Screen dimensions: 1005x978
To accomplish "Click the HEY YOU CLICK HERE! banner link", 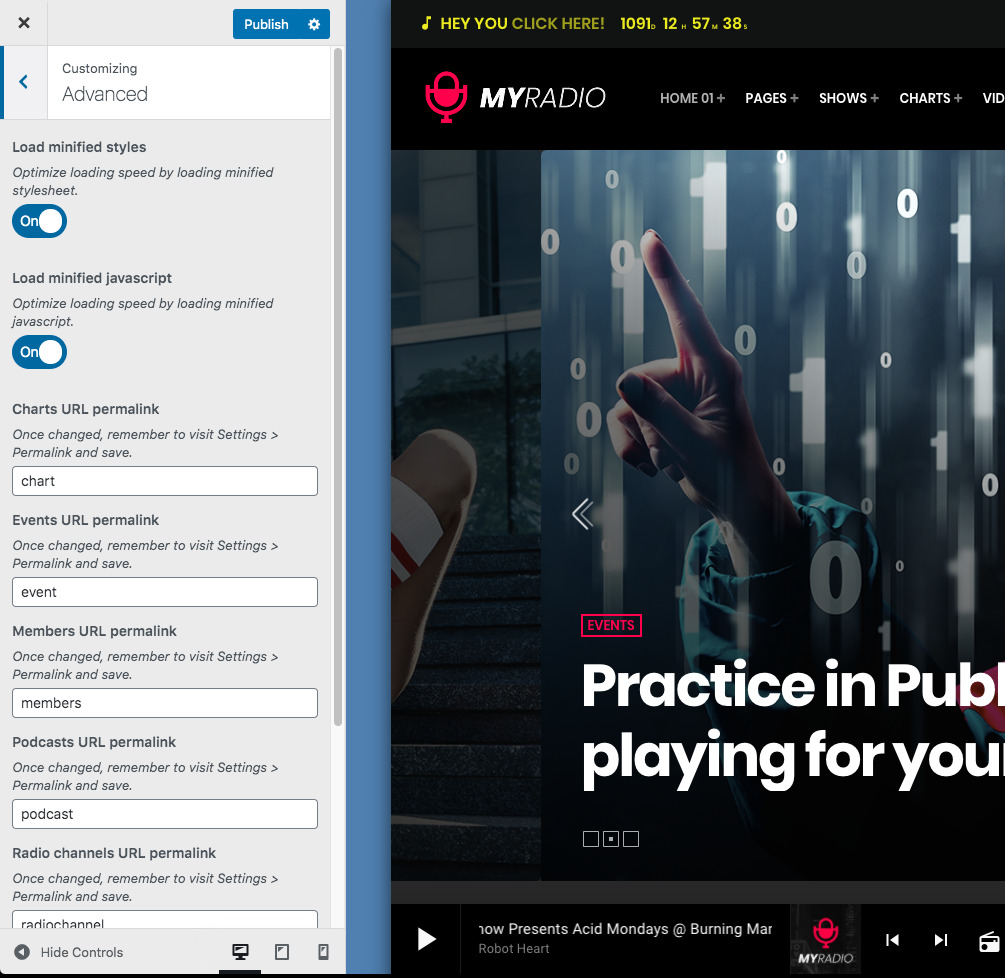I will tap(522, 24).
